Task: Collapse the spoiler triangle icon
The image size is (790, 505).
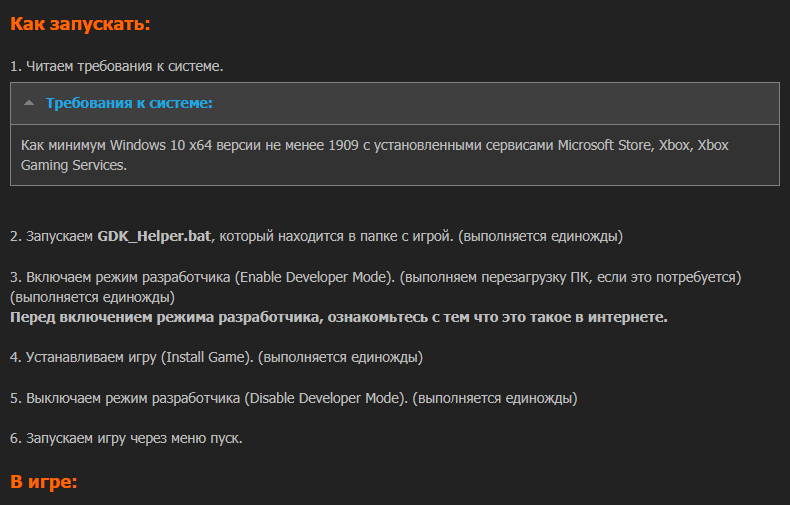Action: click(29, 103)
